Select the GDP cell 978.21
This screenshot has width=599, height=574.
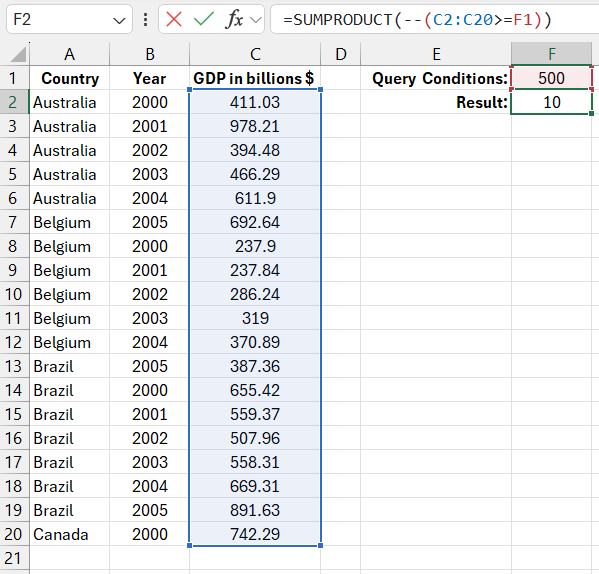coord(255,126)
